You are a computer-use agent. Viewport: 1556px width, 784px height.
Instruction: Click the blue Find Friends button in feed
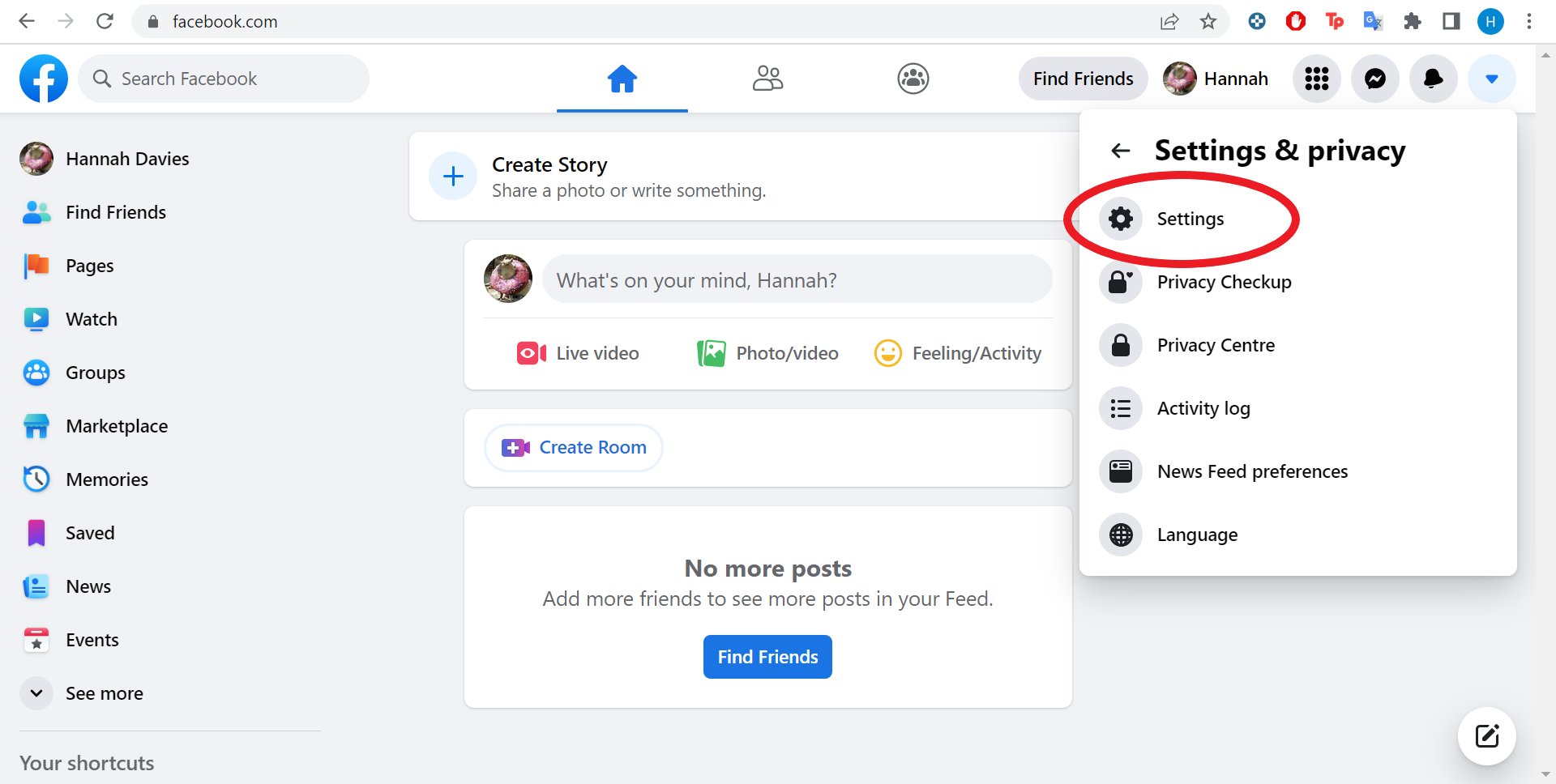[767, 657]
